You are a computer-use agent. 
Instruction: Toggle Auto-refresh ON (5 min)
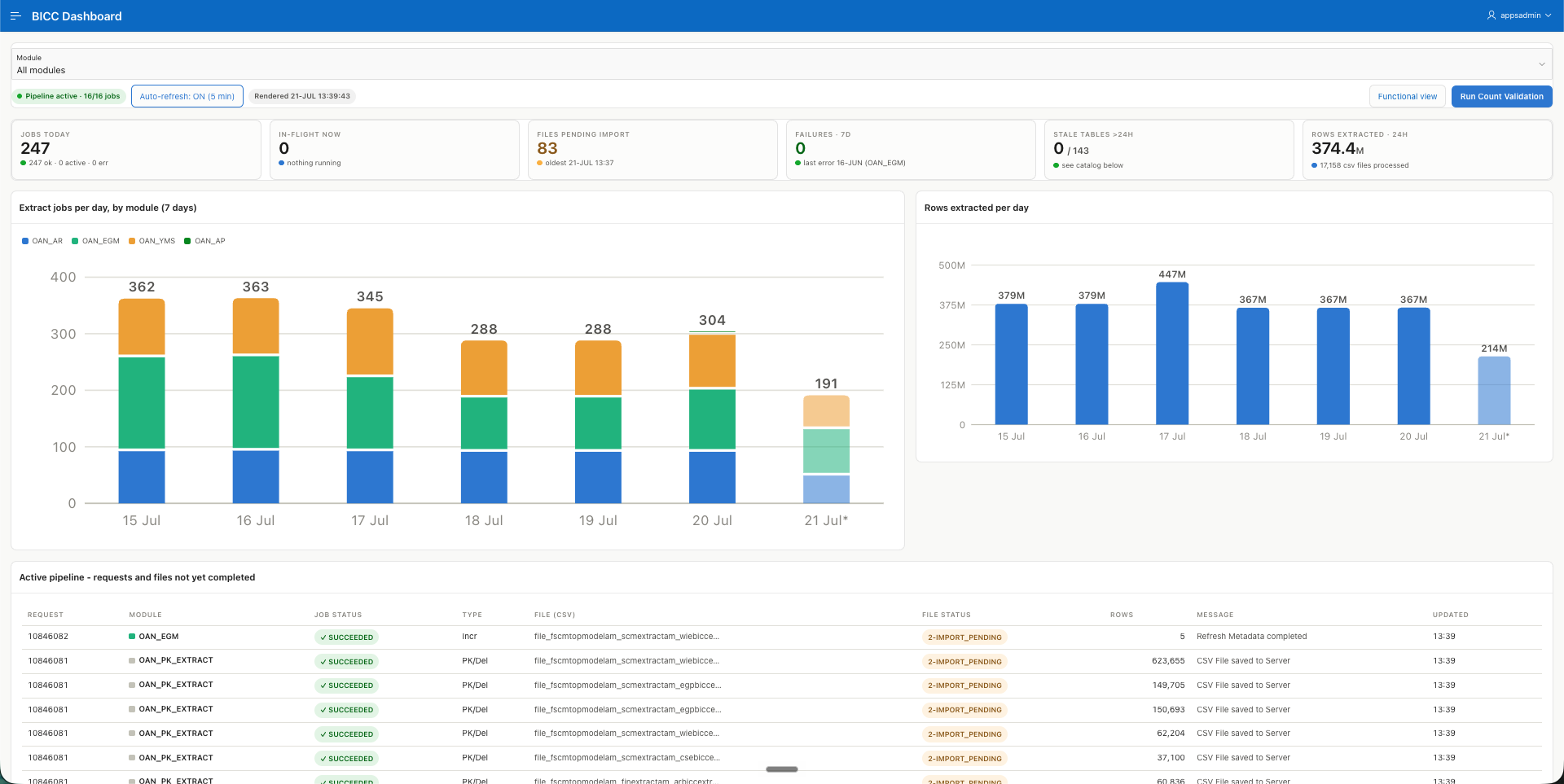(x=187, y=96)
